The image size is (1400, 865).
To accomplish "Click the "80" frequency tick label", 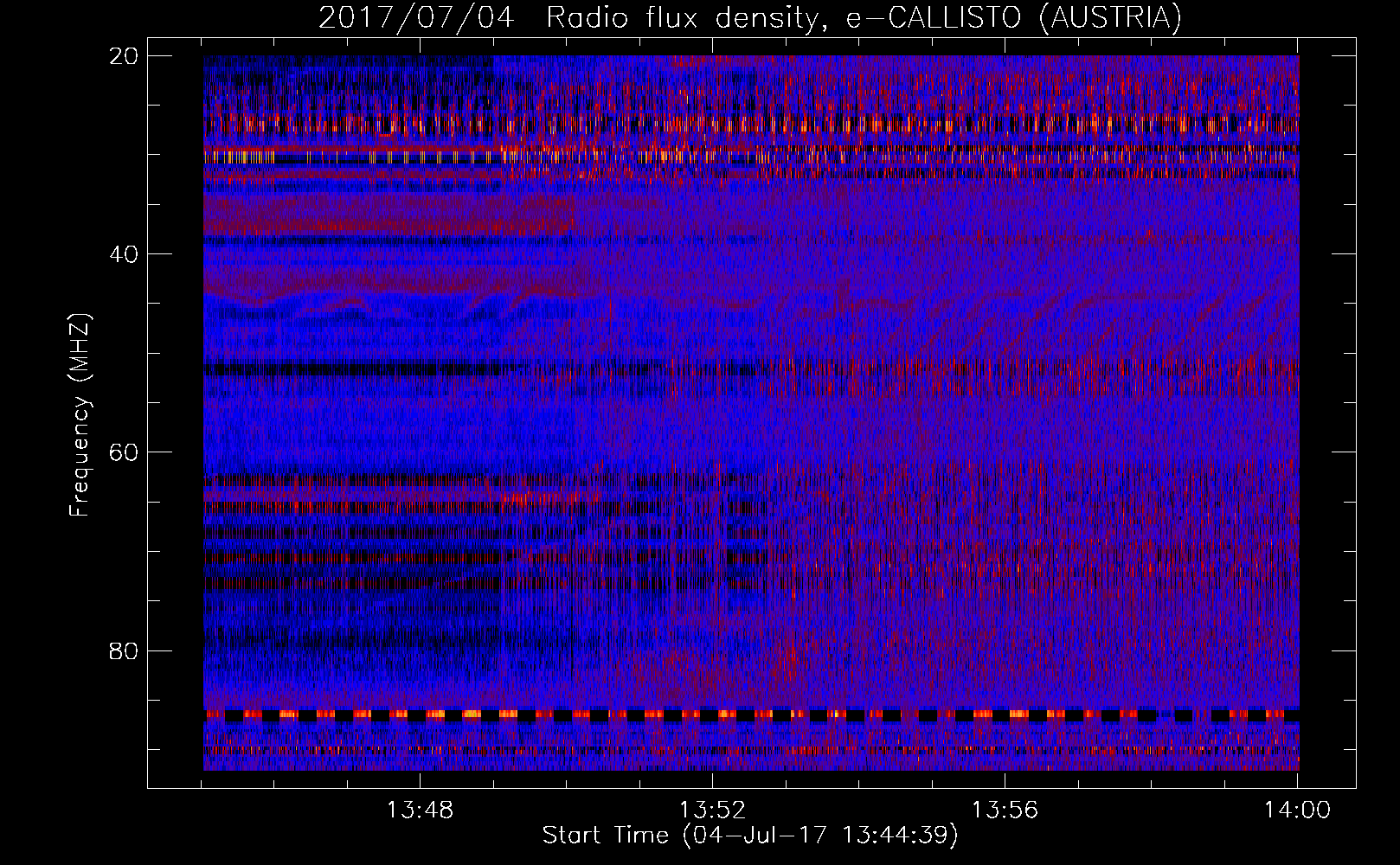I will pos(124,650).
